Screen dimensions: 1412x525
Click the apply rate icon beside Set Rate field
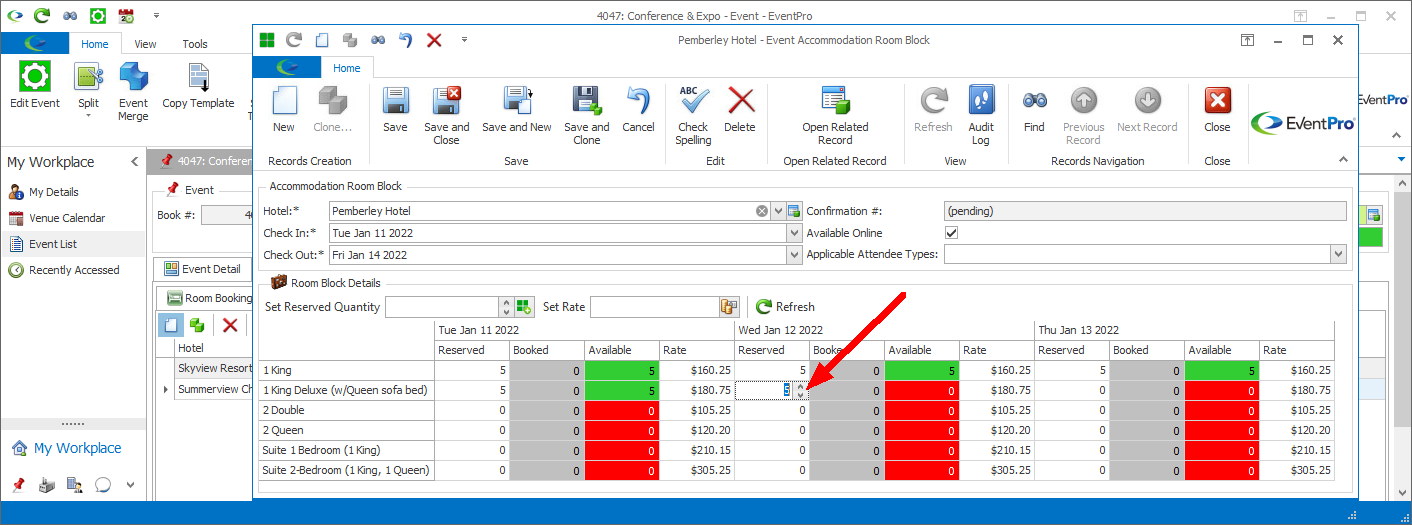(729, 307)
